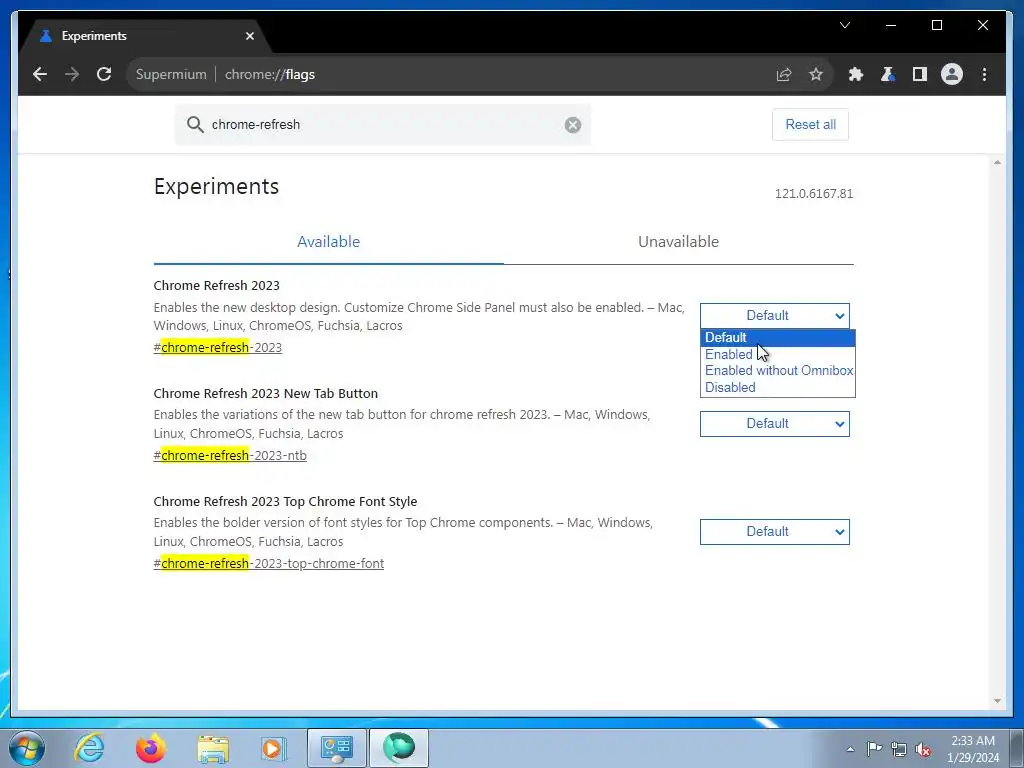Launch Internet Explorer from taskbar
Viewport: 1024px width, 768px height.
pyautogui.click(x=89, y=748)
